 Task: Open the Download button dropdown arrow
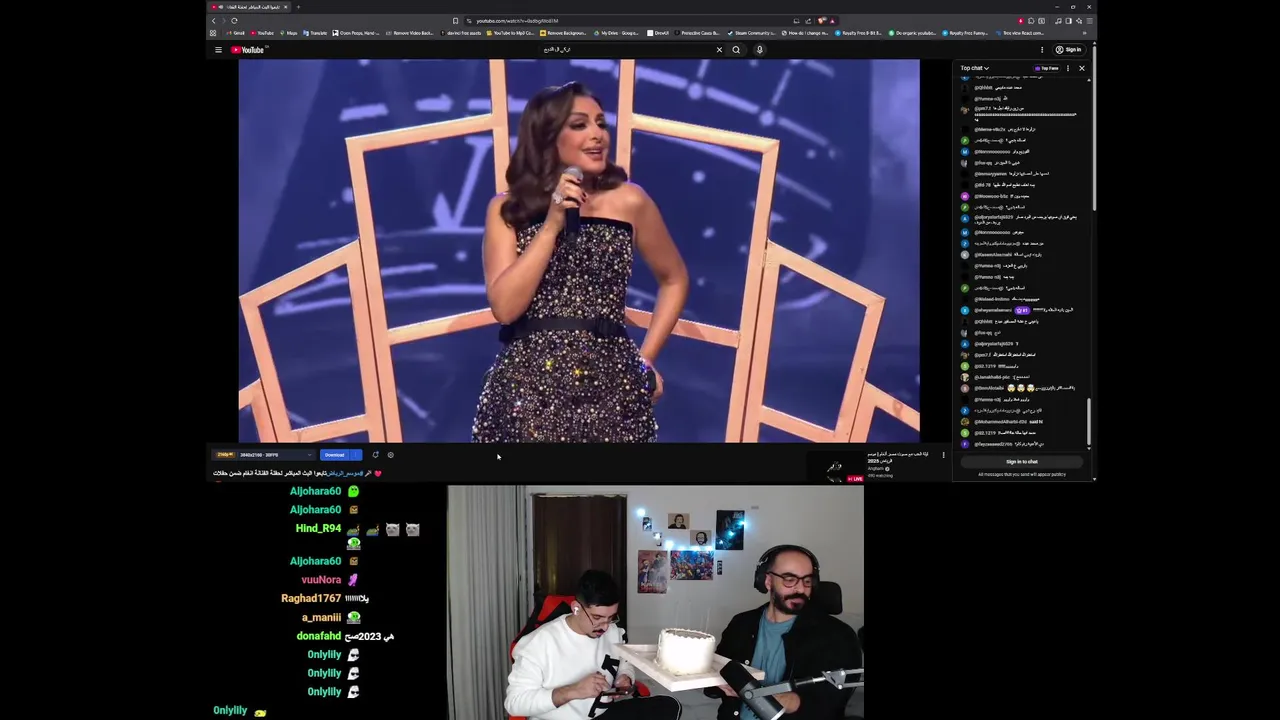pos(355,455)
